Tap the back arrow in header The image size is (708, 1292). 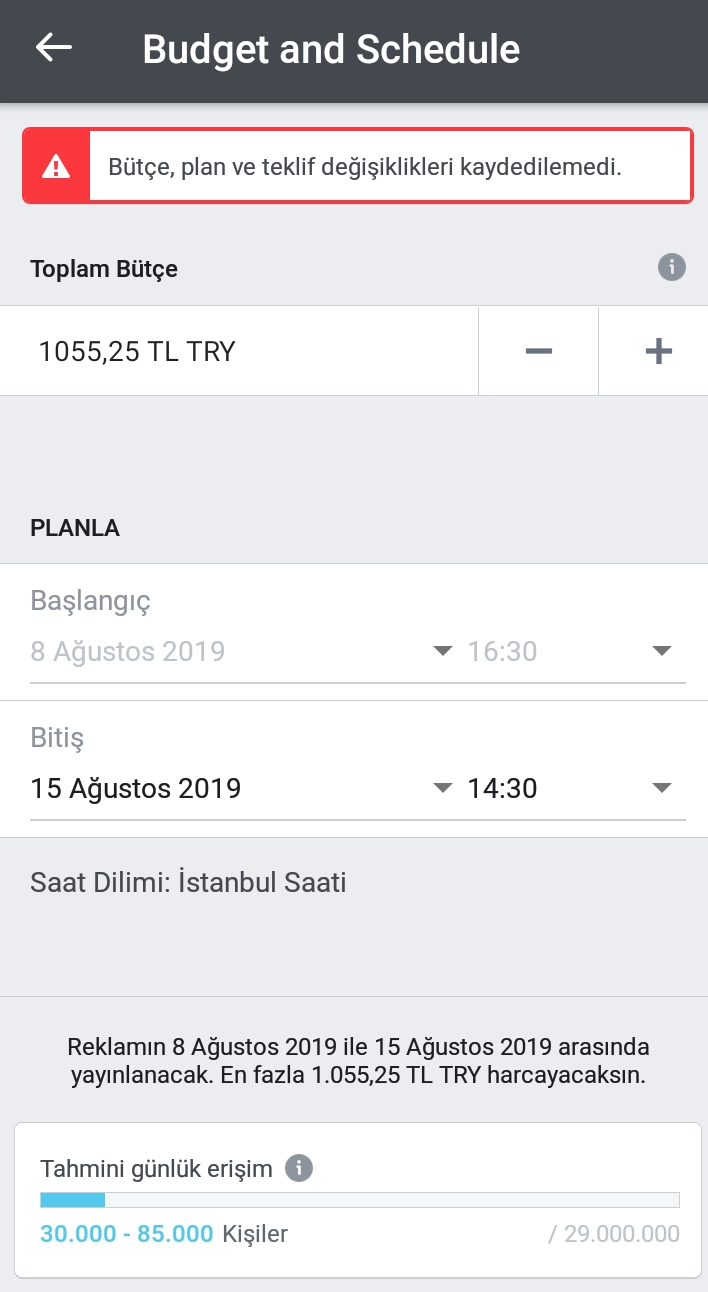[x=54, y=48]
